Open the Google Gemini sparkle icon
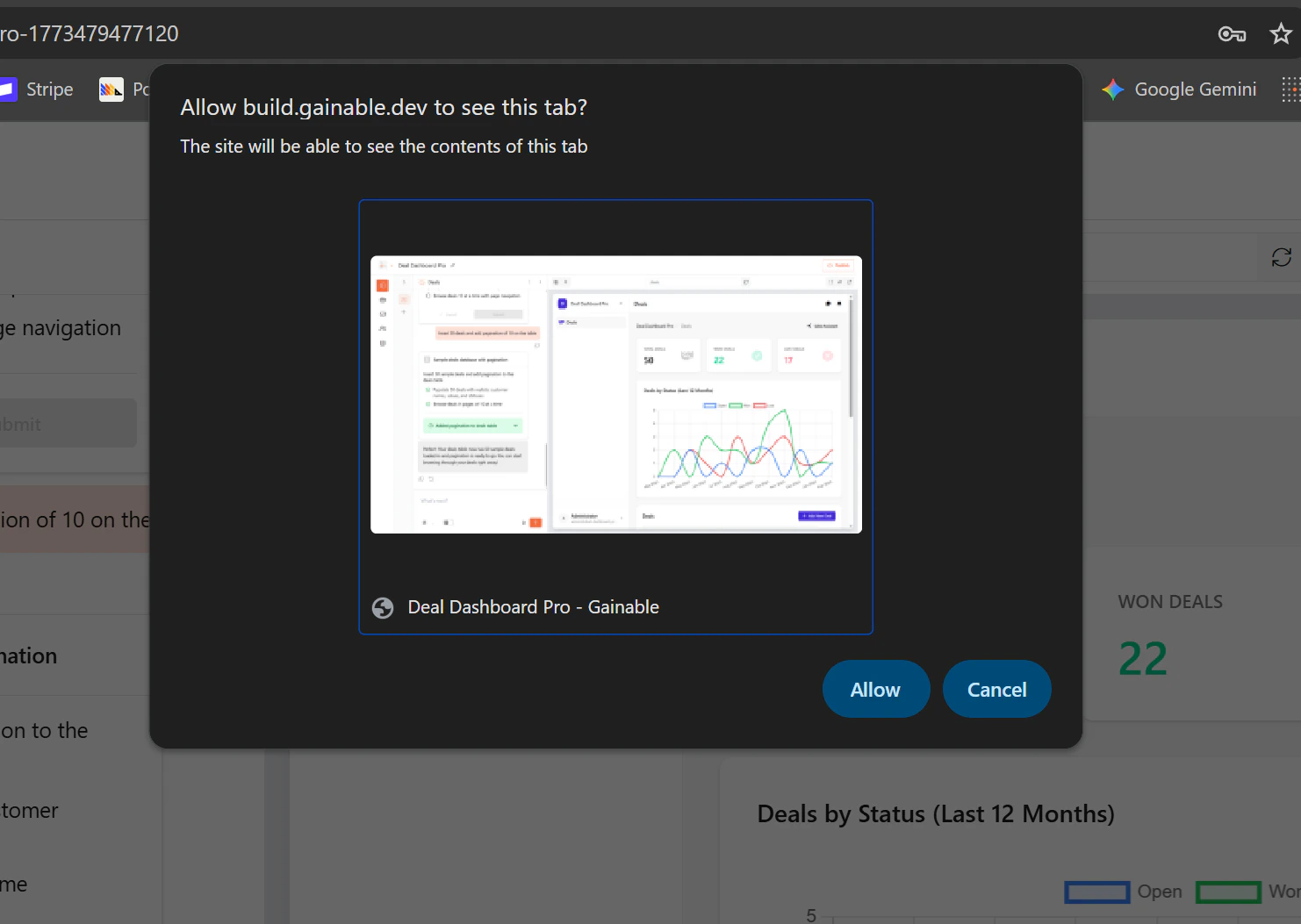Viewport: 1301px width, 924px height. [1112, 89]
